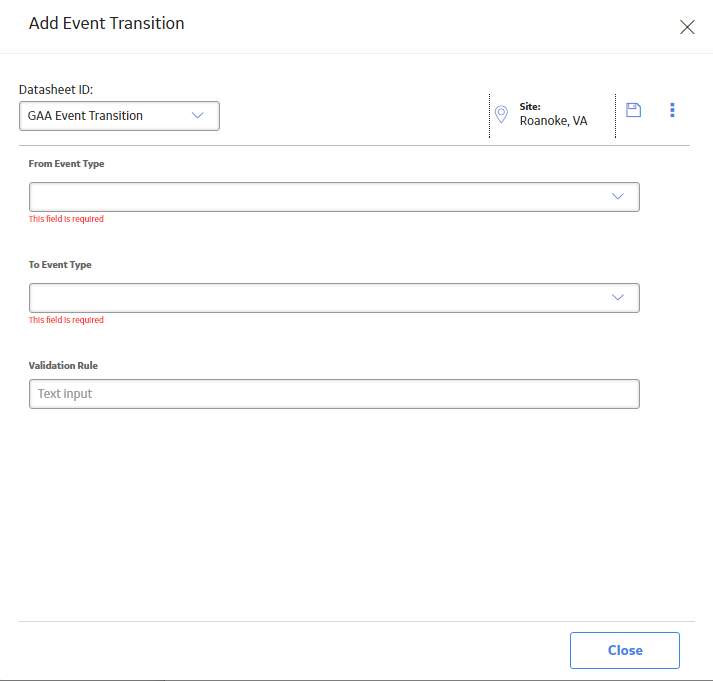
Task: Click the To Event Type label
Action: 60,265
